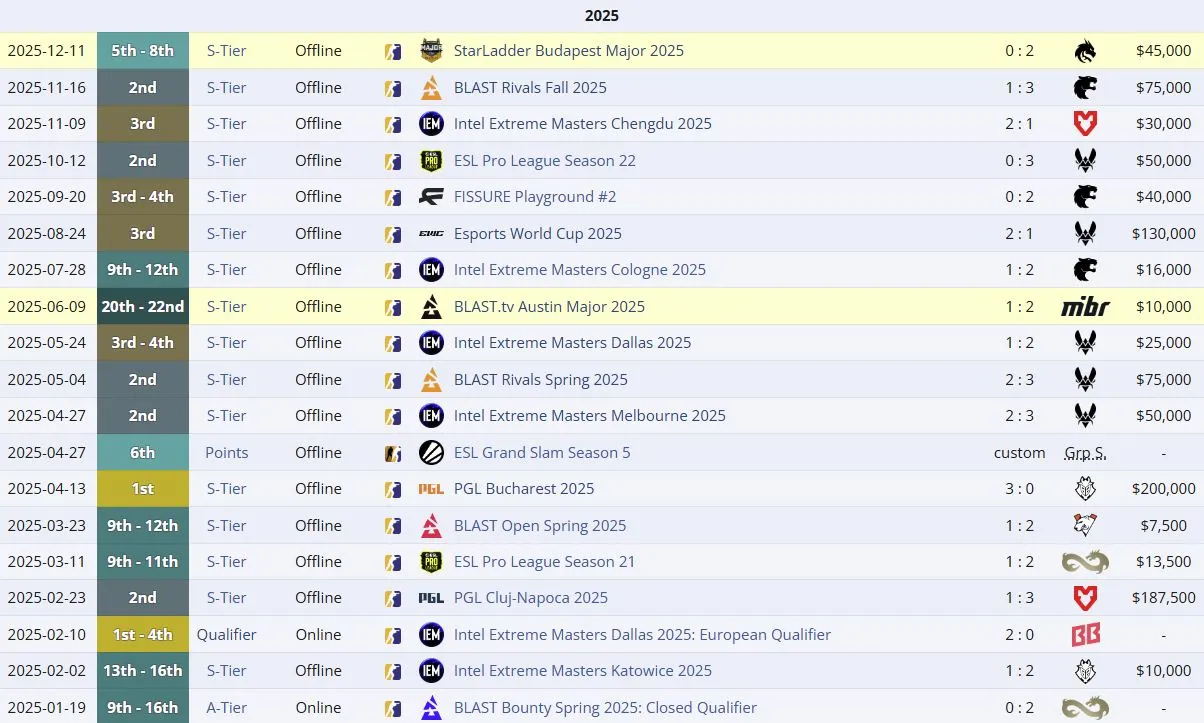Click the ESL Grand Slam Season 5 logo
The width and height of the screenshot is (1204, 723).
pyautogui.click(x=431, y=453)
